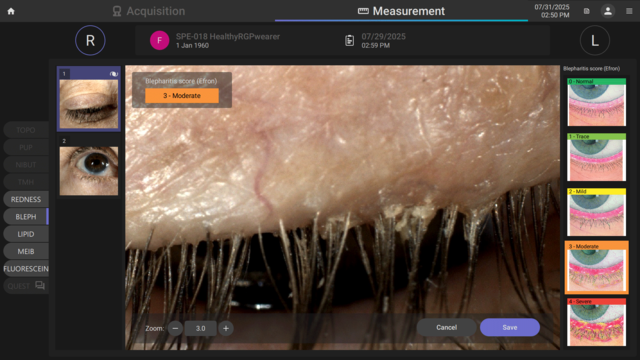Click the zoomed eyelid image
This screenshot has width=640, height=360.
tap(342, 207)
